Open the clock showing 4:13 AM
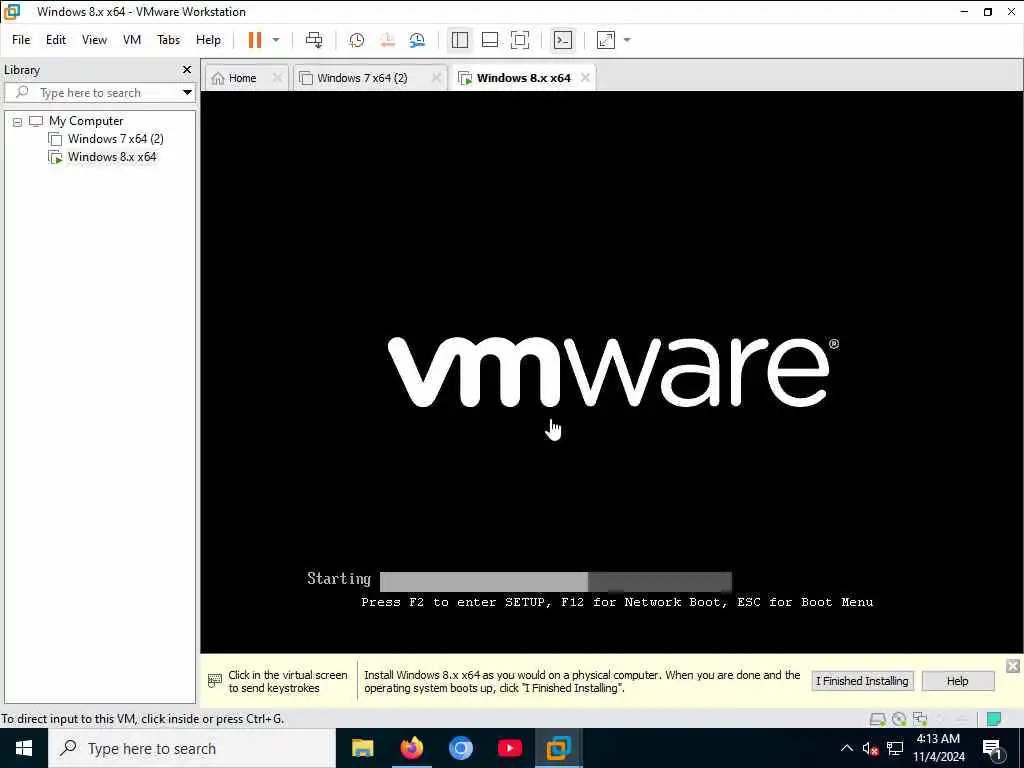This screenshot has height=768, width=1024. point(938,748)
